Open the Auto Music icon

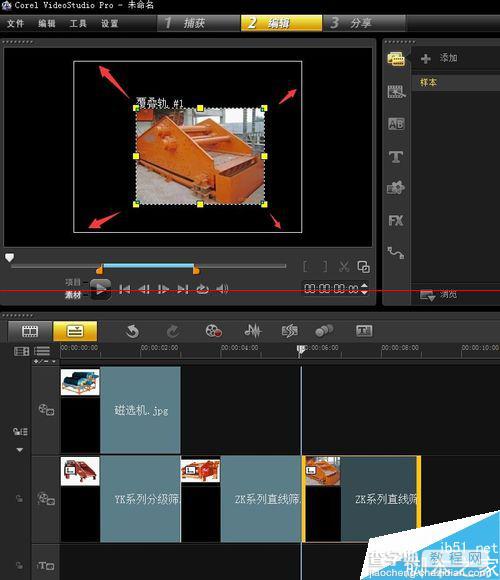(x=289, y=331)
